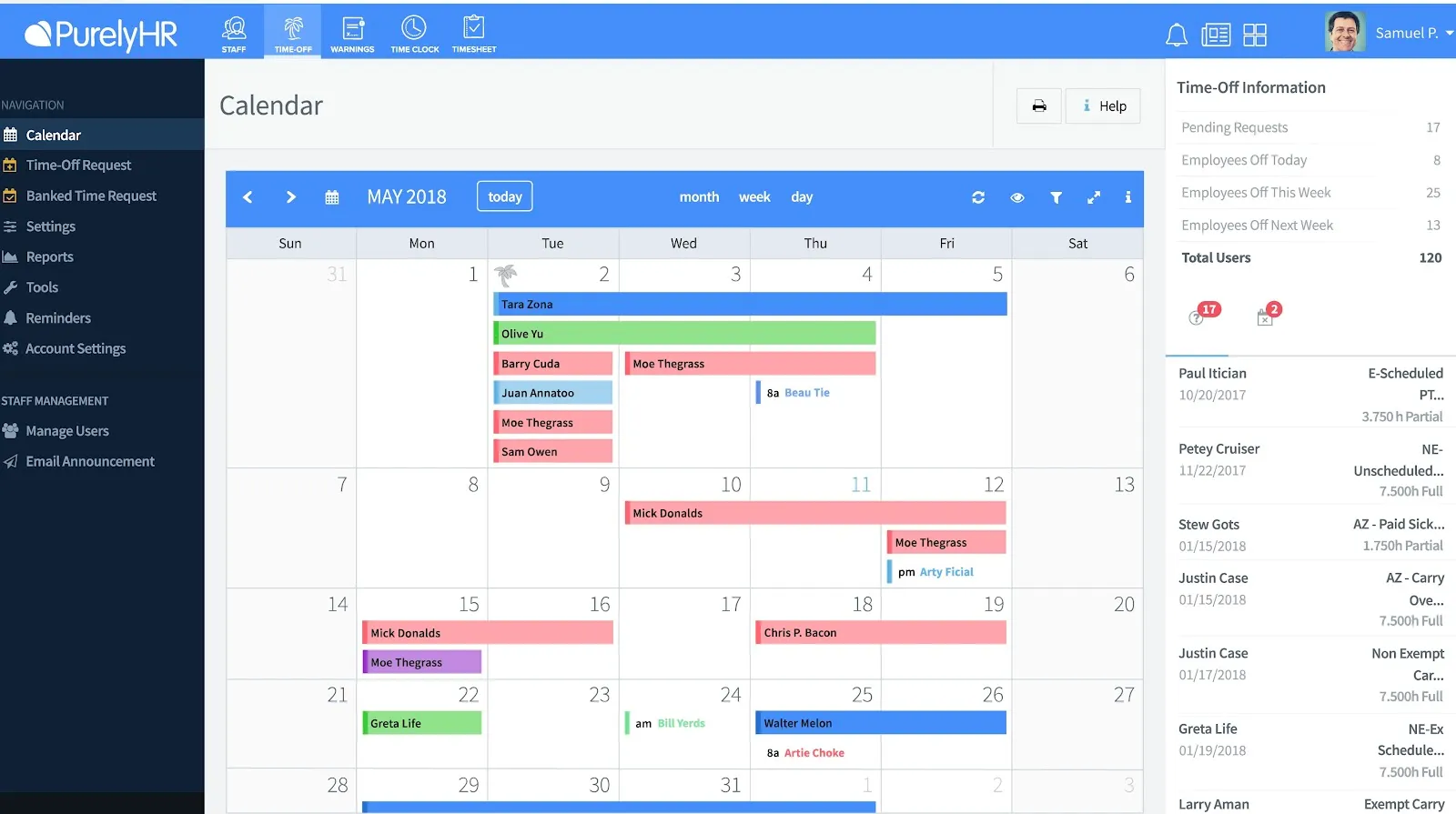This screenshot has height=814, width=1456.
Task: Open the Time Clock module
Action: pos(414,34)
